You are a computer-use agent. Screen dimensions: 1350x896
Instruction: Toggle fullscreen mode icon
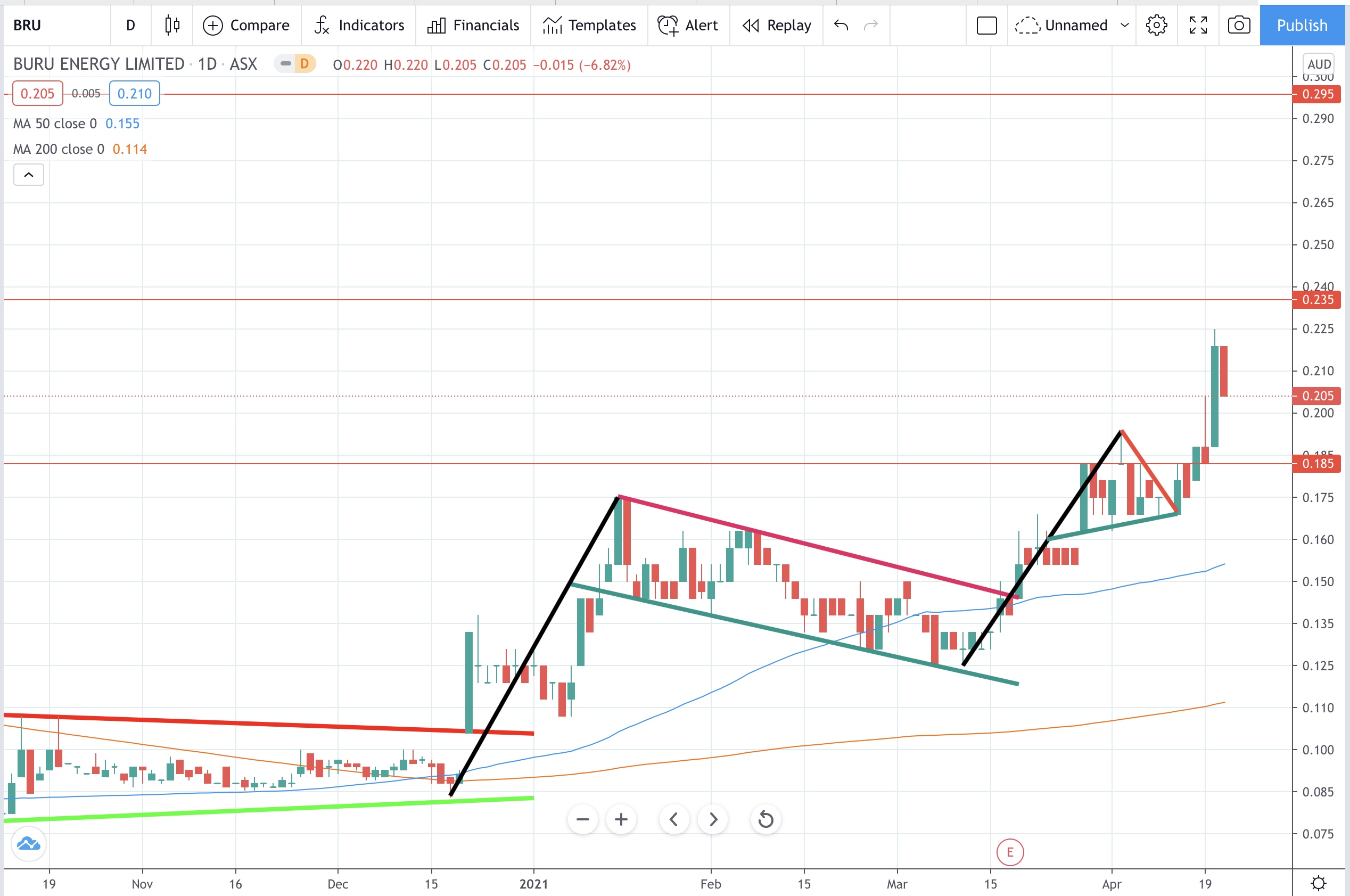tap(1198, 25)
